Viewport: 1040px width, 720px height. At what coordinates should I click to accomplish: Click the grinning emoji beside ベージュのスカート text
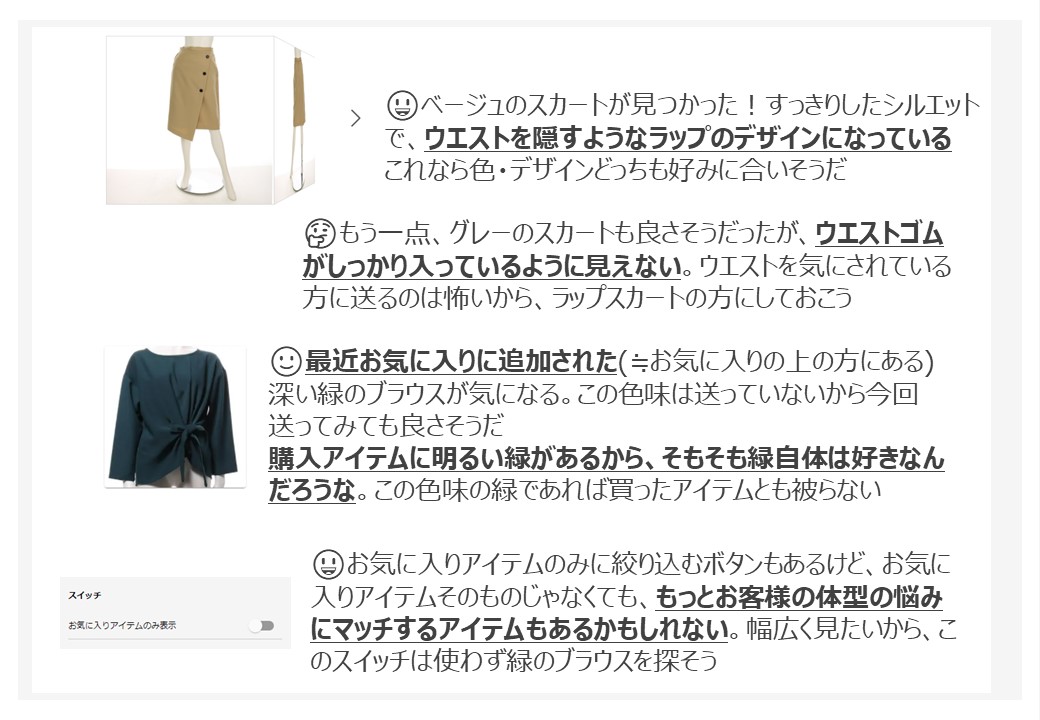pos(402,104)
